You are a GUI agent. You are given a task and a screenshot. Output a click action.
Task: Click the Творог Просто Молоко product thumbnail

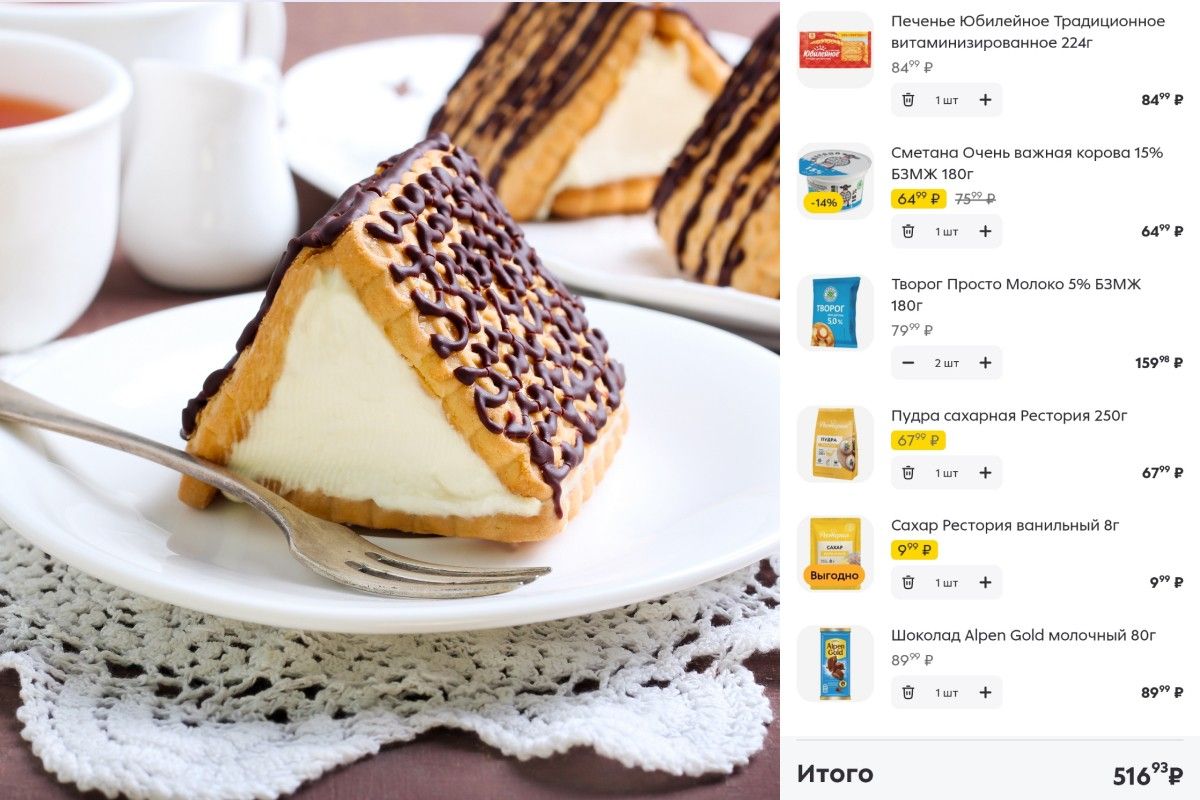(835, 312)
